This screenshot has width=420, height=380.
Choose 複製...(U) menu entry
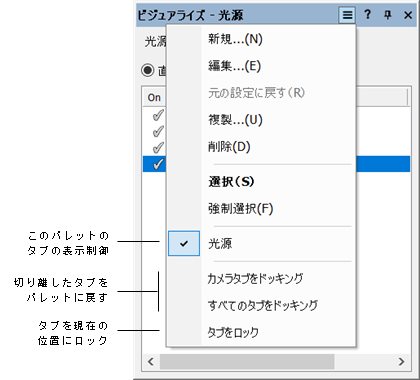pyautogui.click(x=262, y=119)
